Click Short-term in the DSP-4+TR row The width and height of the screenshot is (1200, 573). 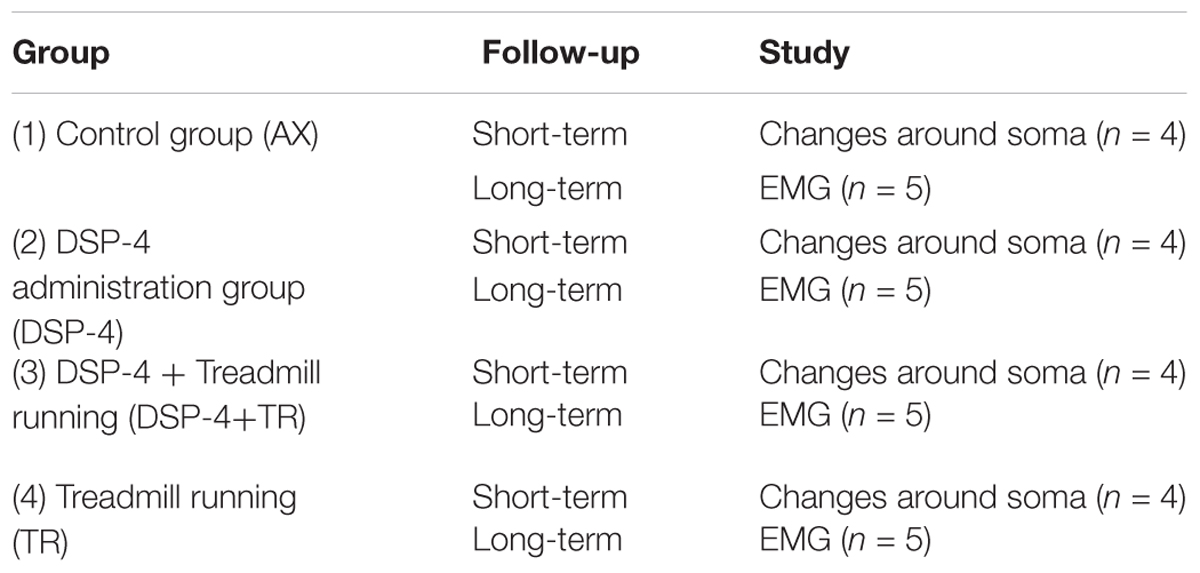[x=550, y=373]
